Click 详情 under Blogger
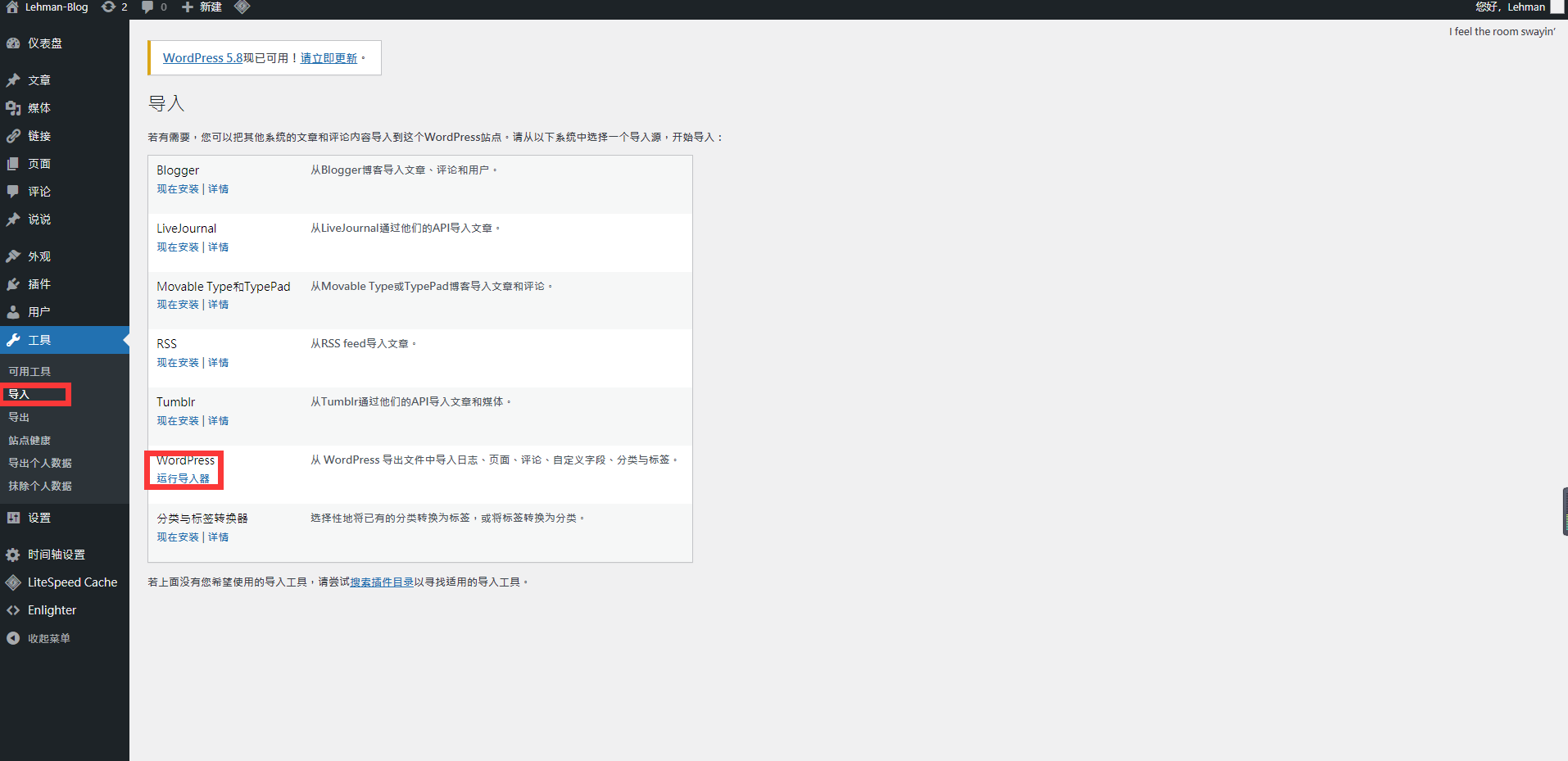Image resolution: width=1568 pixels, height=761 pixels. click(218, 189)
